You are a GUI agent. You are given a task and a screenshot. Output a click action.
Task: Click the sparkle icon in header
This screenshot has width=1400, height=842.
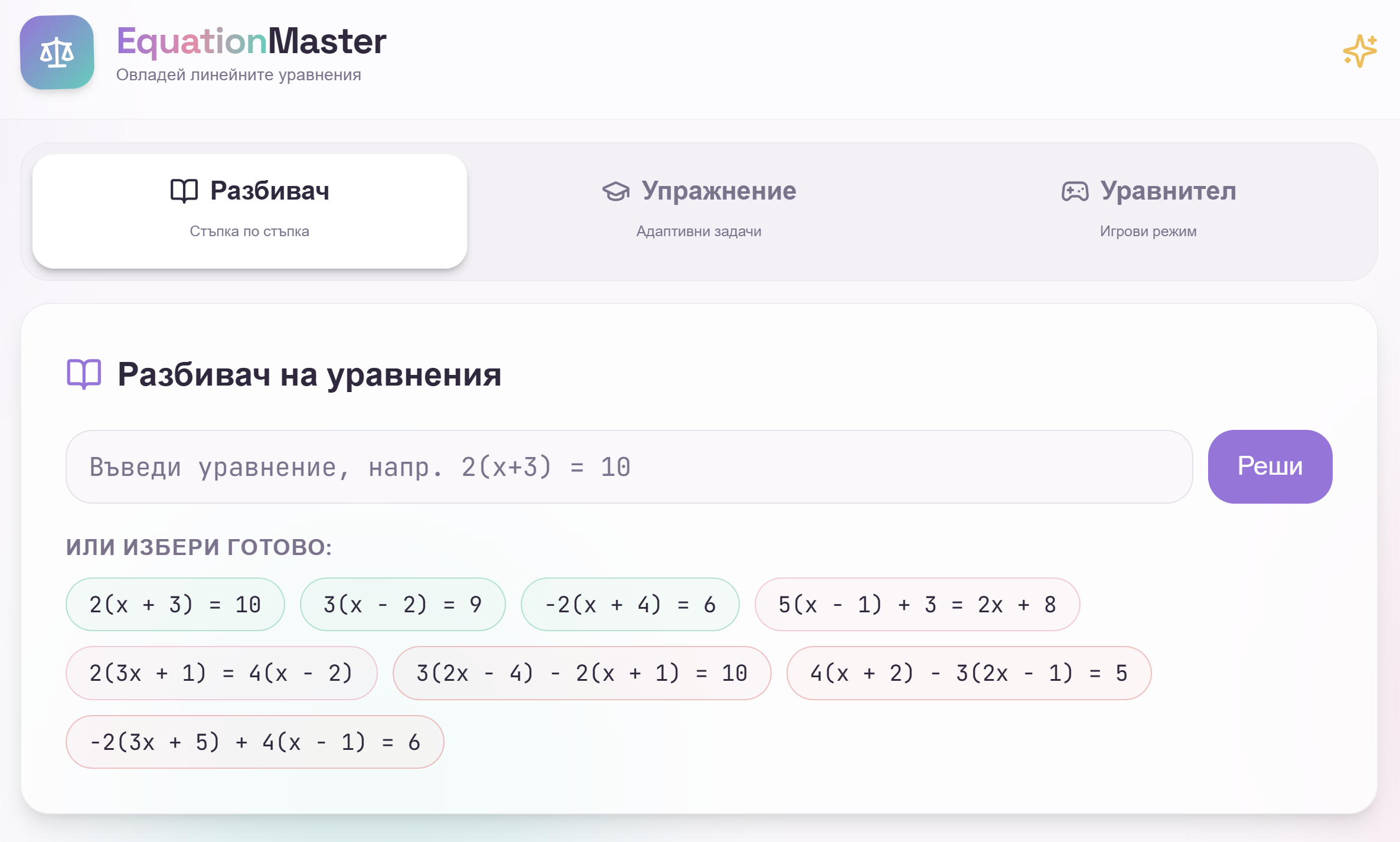pos(1360,51)
